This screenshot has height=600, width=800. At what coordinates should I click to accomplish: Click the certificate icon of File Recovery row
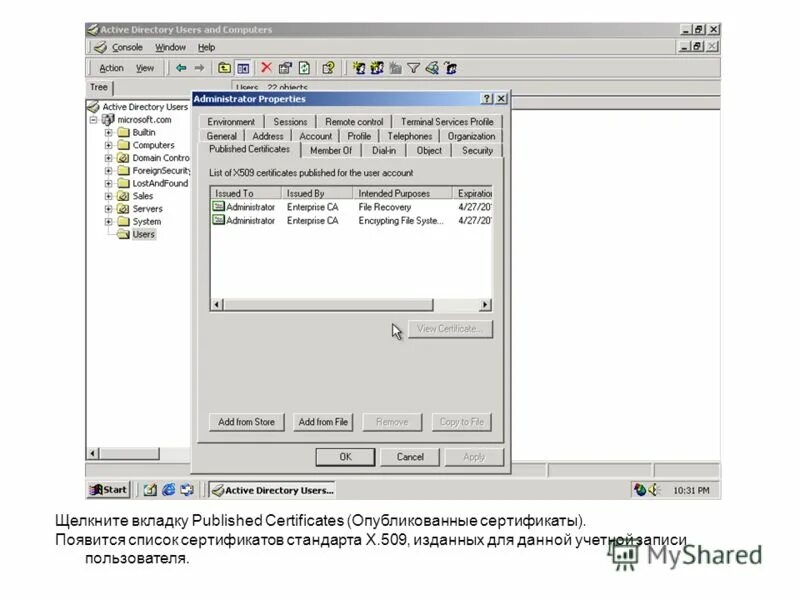click(x=218, y=207)
